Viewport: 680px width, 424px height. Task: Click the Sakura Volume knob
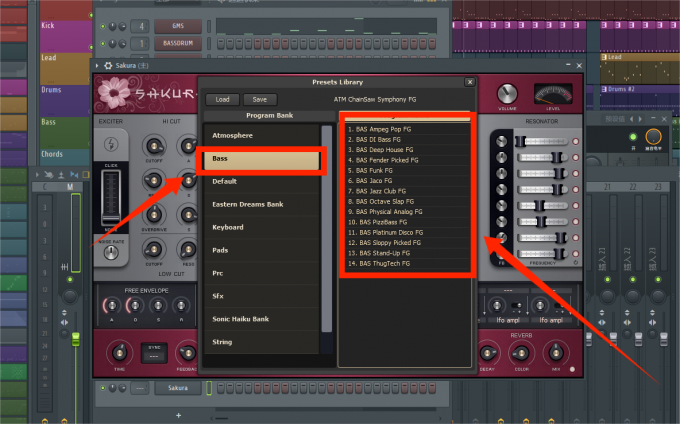point(507,94)
